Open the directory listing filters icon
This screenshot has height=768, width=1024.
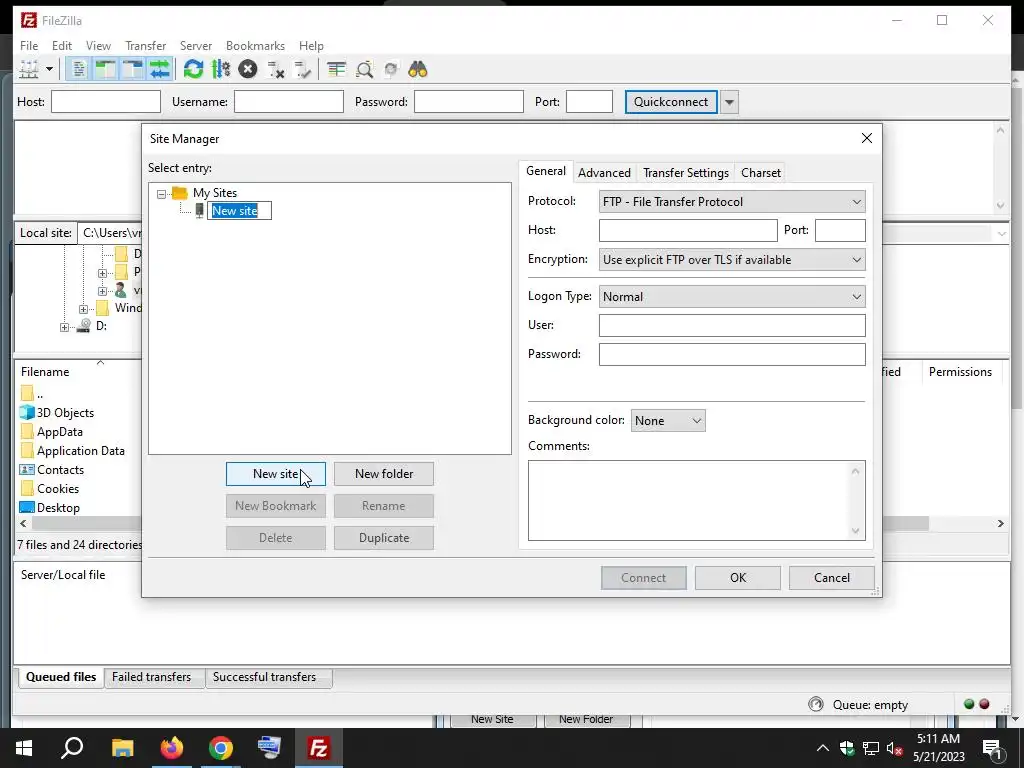(x=336, y=69)
